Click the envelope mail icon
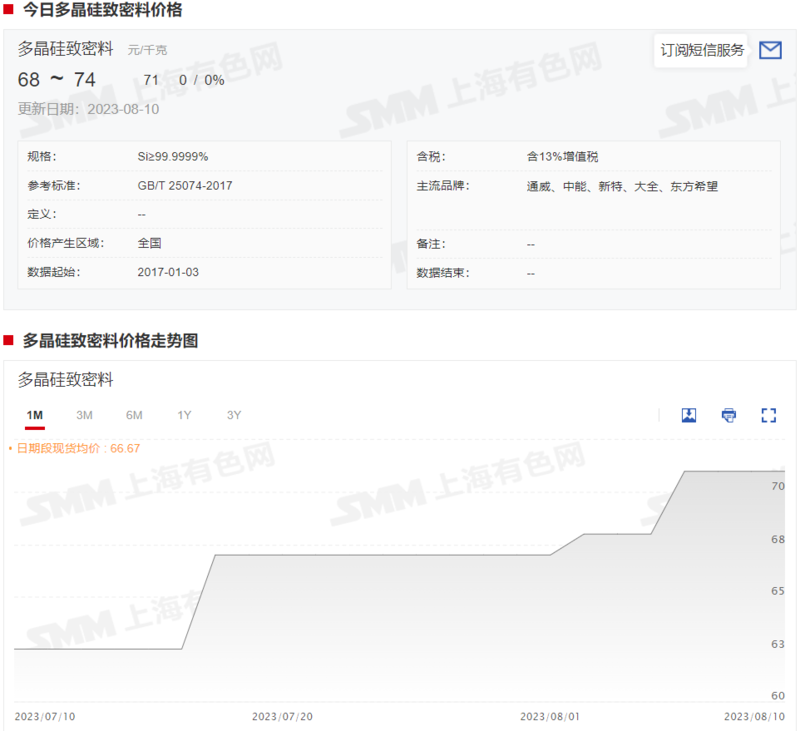 770,50
